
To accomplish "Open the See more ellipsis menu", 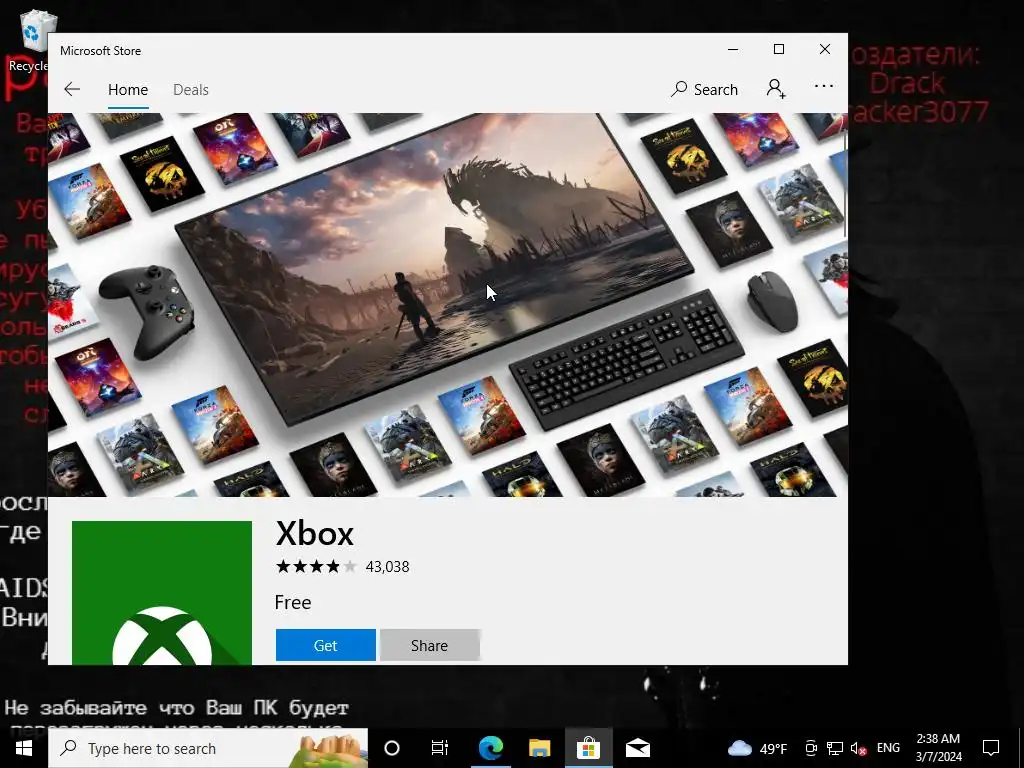I will [824, 86].
